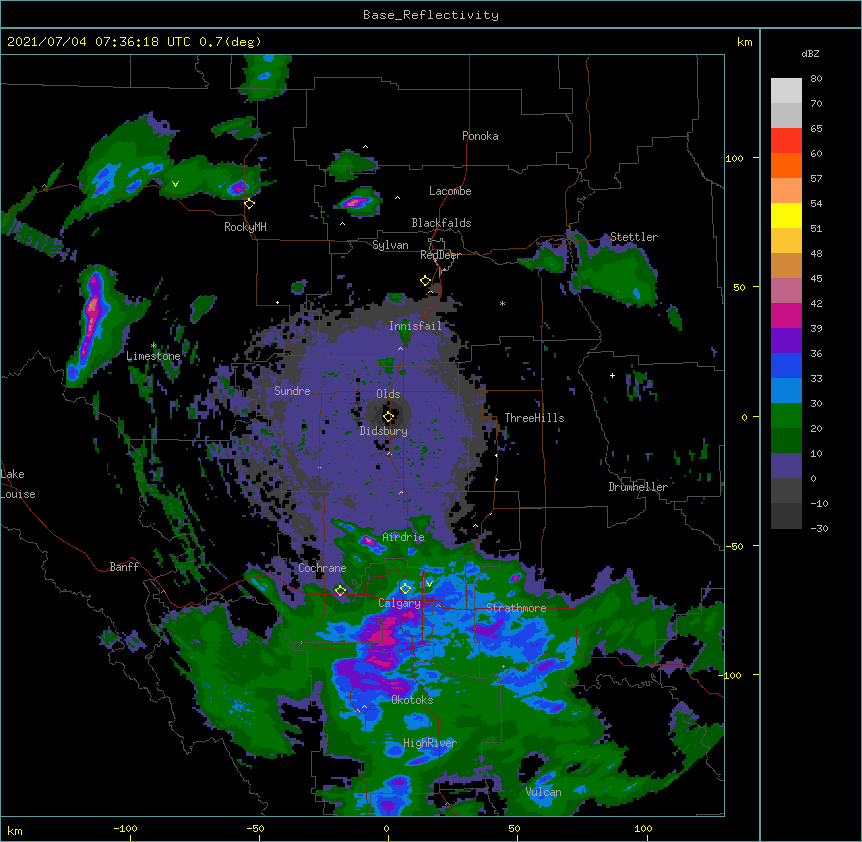Click the Lake Louise label
Viewport: 862px width, 842px height.
click(18, 484)
